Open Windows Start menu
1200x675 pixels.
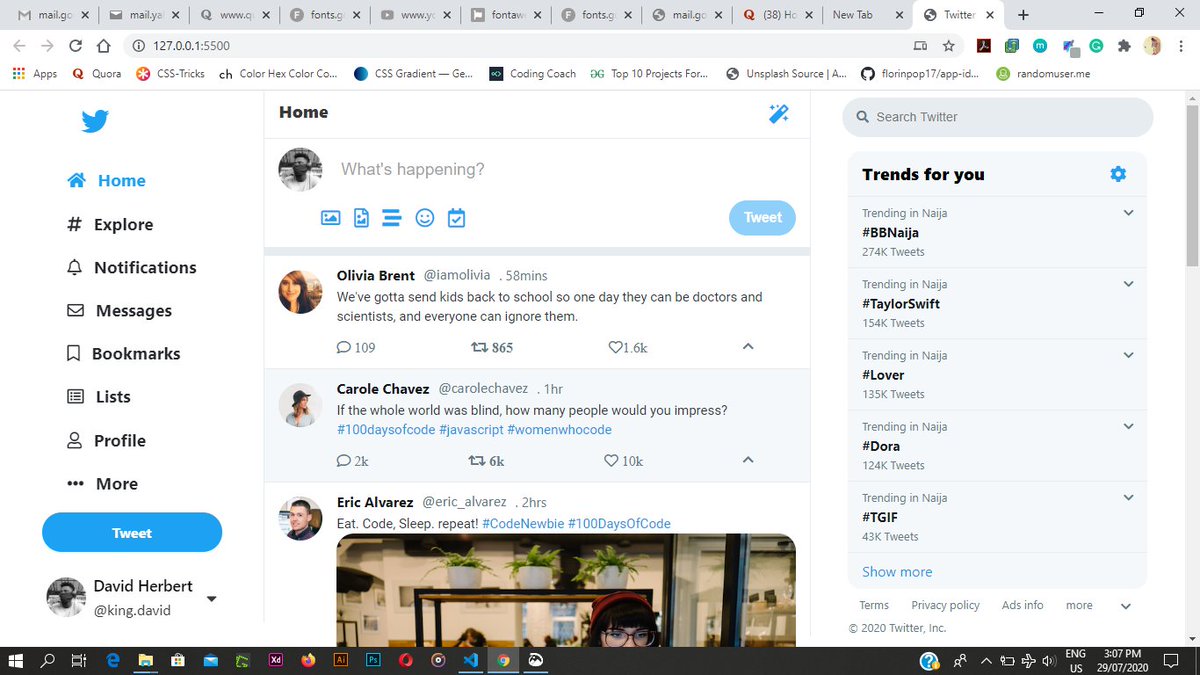point(15,660)
